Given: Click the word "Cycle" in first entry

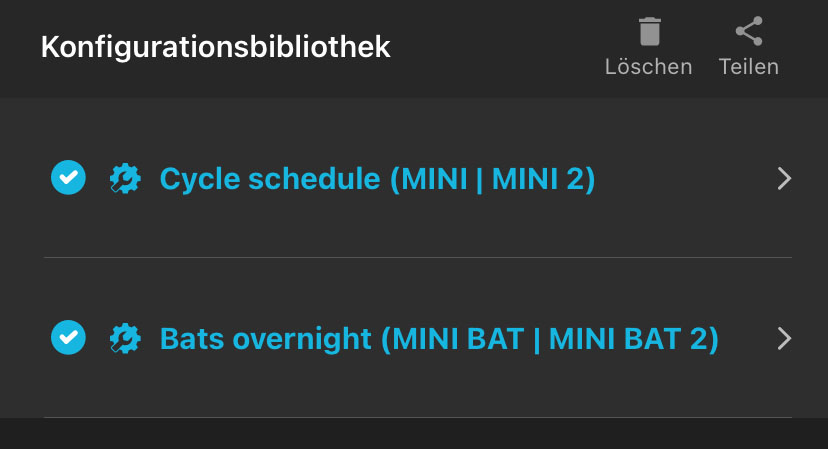Looking at the screenshot, I should pyautogui.click(x=199, y=179).
